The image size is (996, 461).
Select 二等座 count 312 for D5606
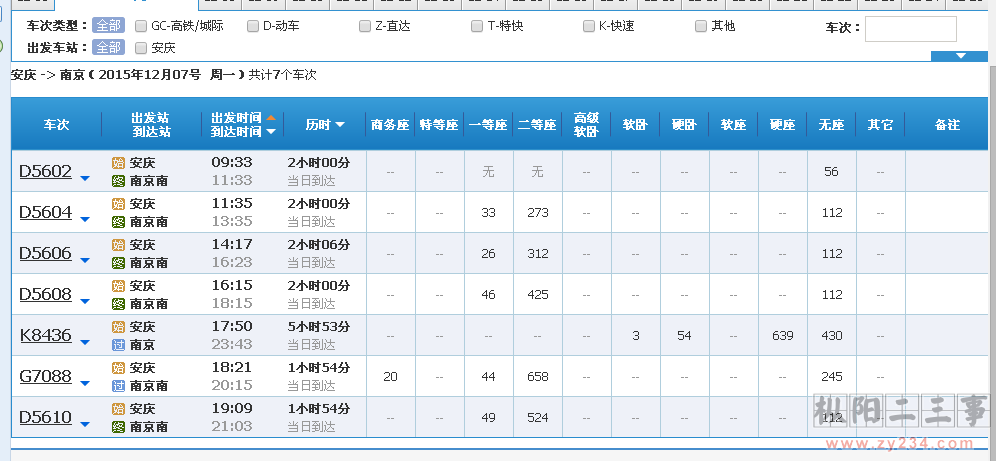(537, 253)
